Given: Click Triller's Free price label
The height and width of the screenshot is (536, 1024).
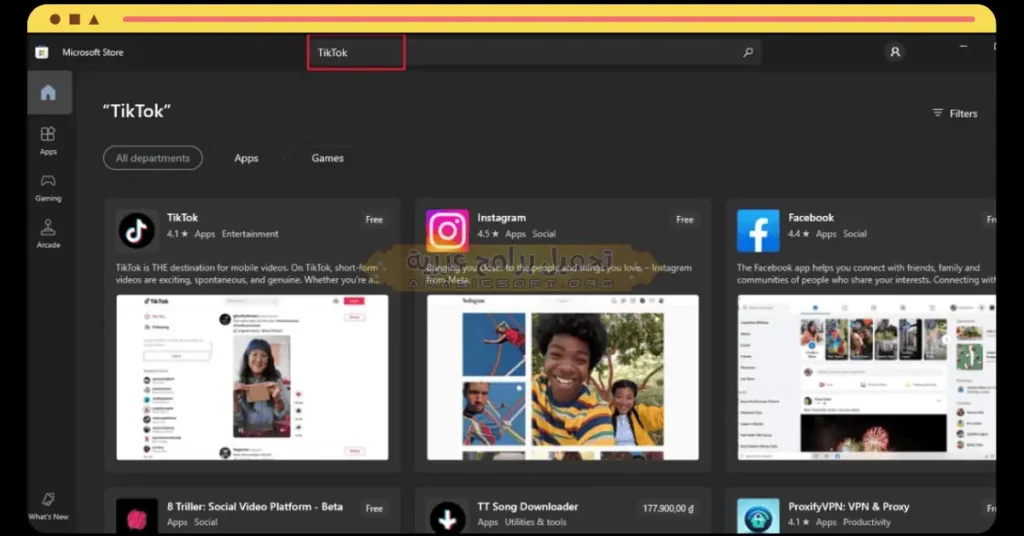Looking at the screenshot, I should [x=374, y=508].
